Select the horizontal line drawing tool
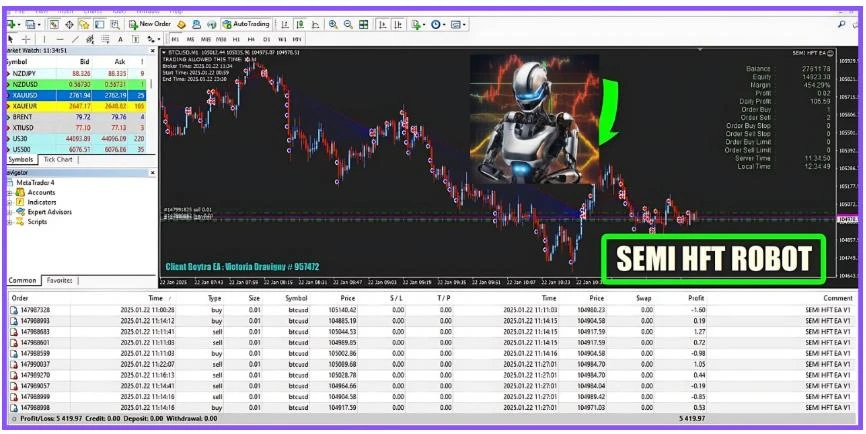Viewport: 866px width, 434px height. pyautogui.click(x=60, y=39)
